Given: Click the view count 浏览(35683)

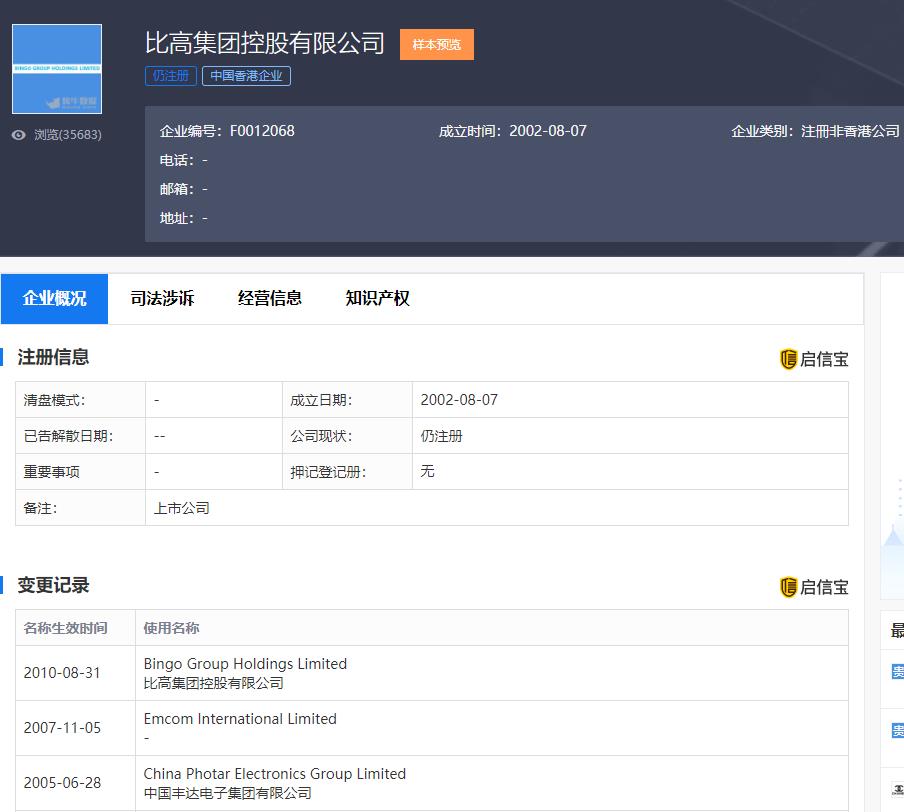Looking at the screenshot, I should point(67,135).
